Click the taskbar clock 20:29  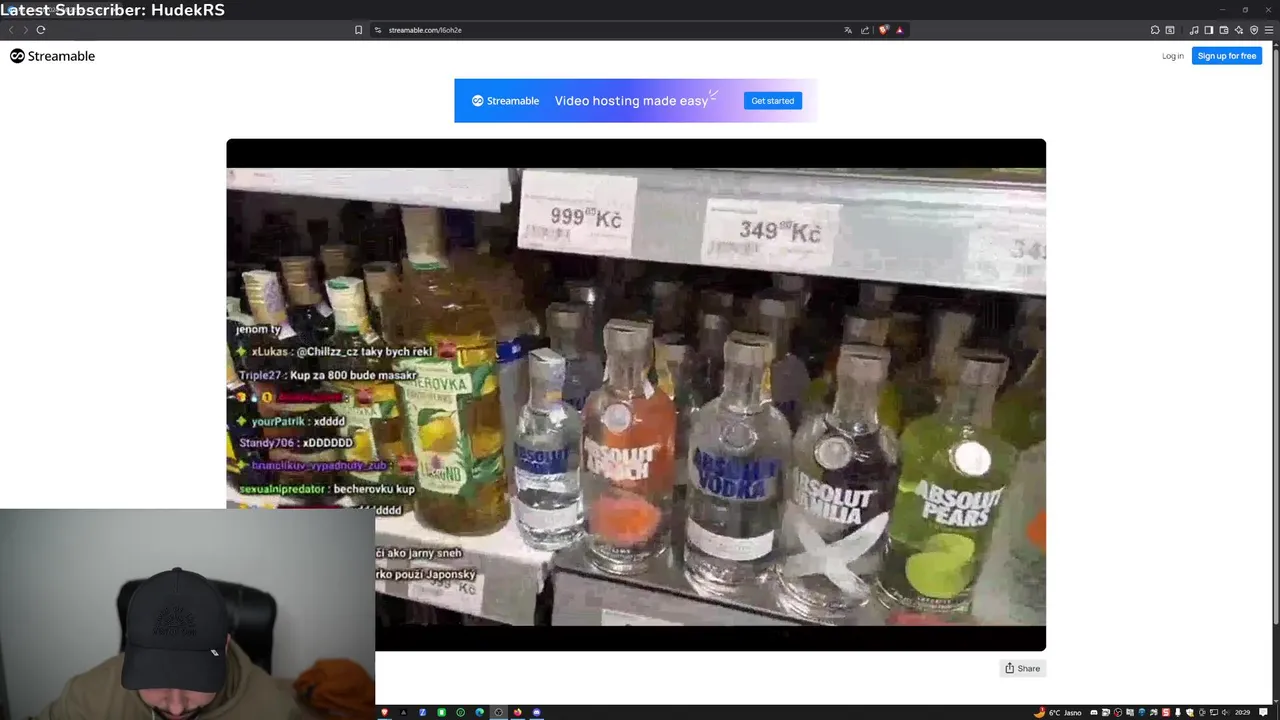click(x=1243, y=712)
